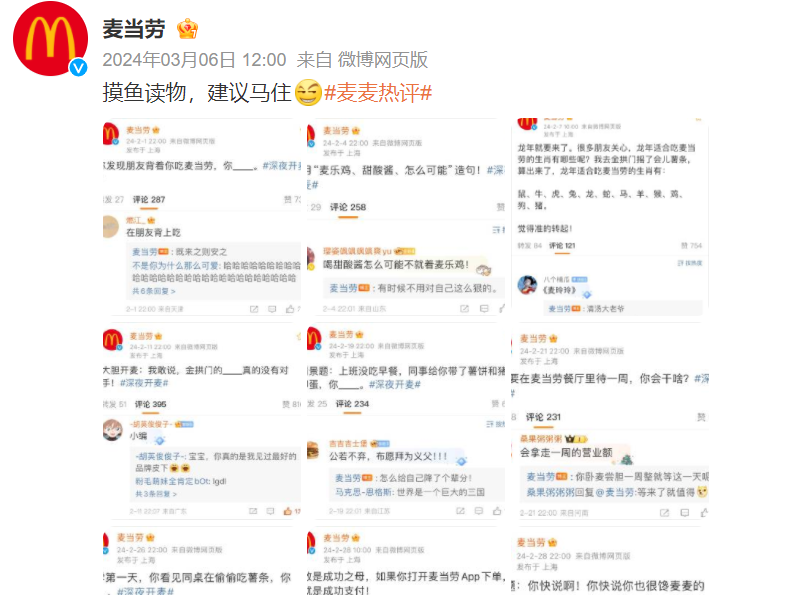Open the #麦麦热评# hashtag topic

(x=378, y=93)
